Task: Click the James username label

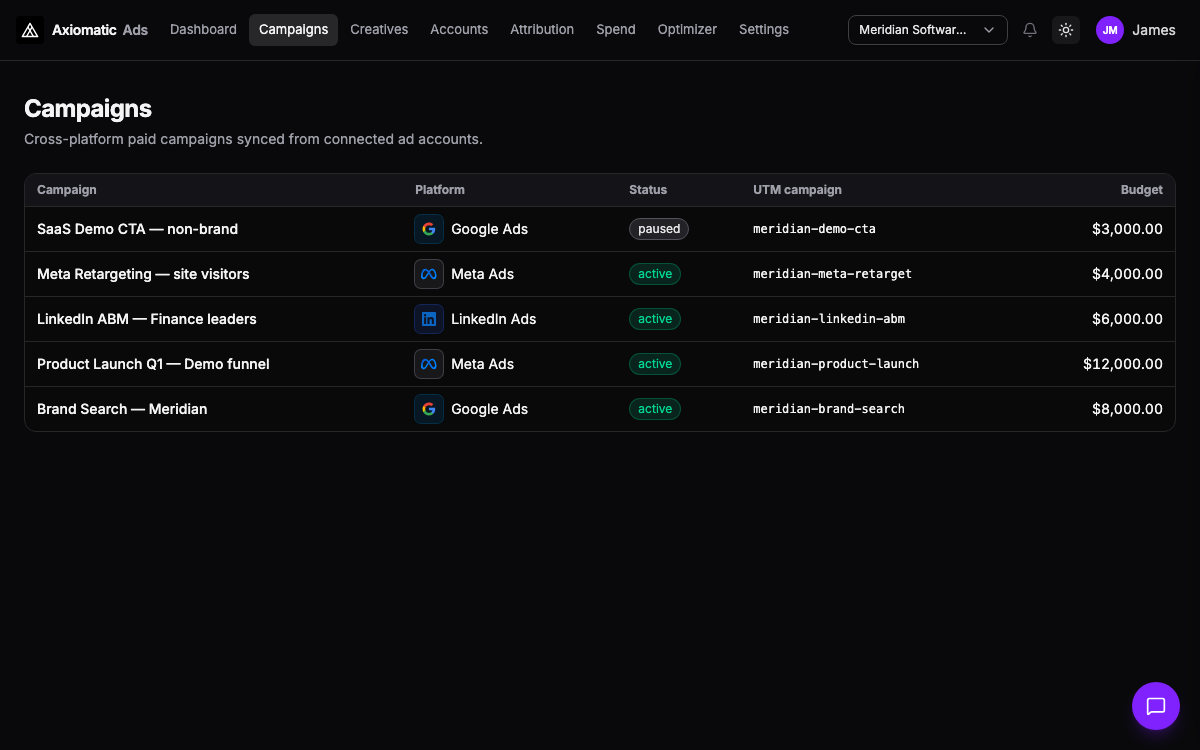Action: coord(1154,30)
